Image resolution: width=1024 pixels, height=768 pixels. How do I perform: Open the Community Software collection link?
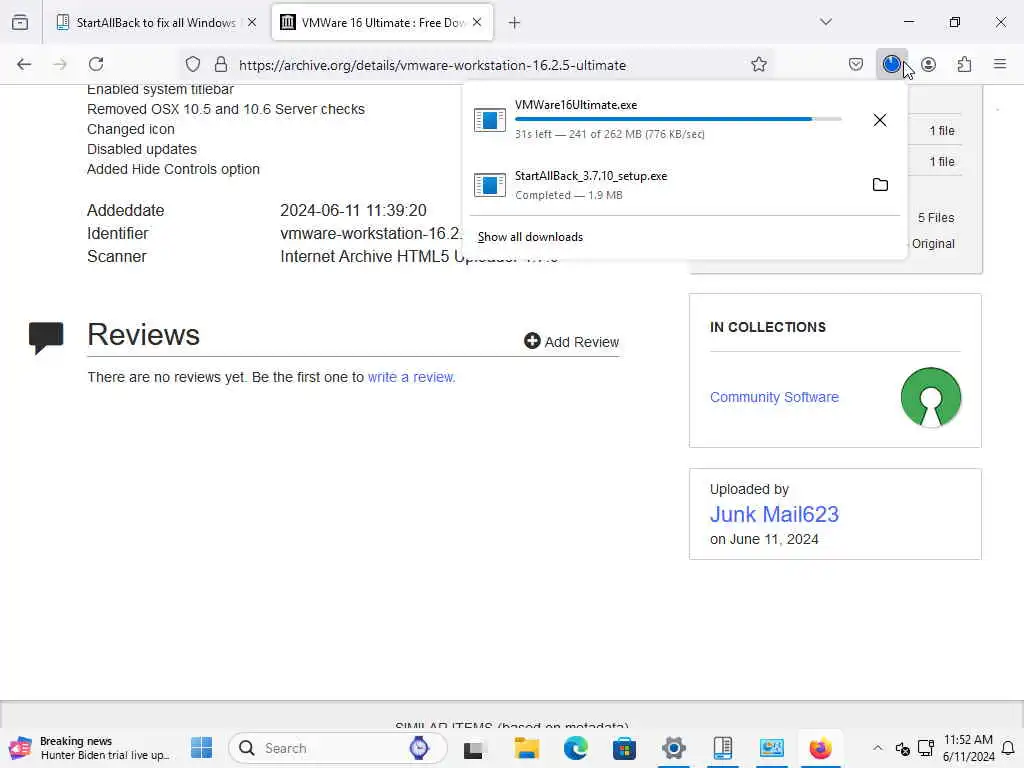point(774,397)
